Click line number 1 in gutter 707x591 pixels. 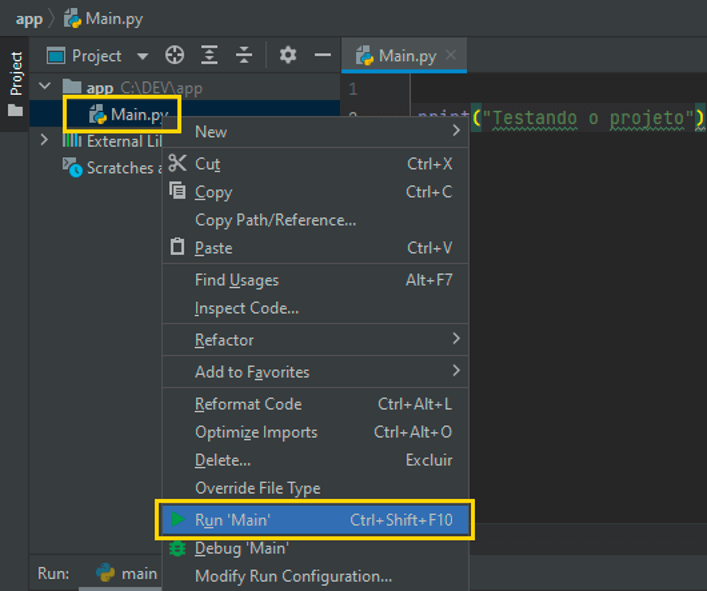point(353,88)
